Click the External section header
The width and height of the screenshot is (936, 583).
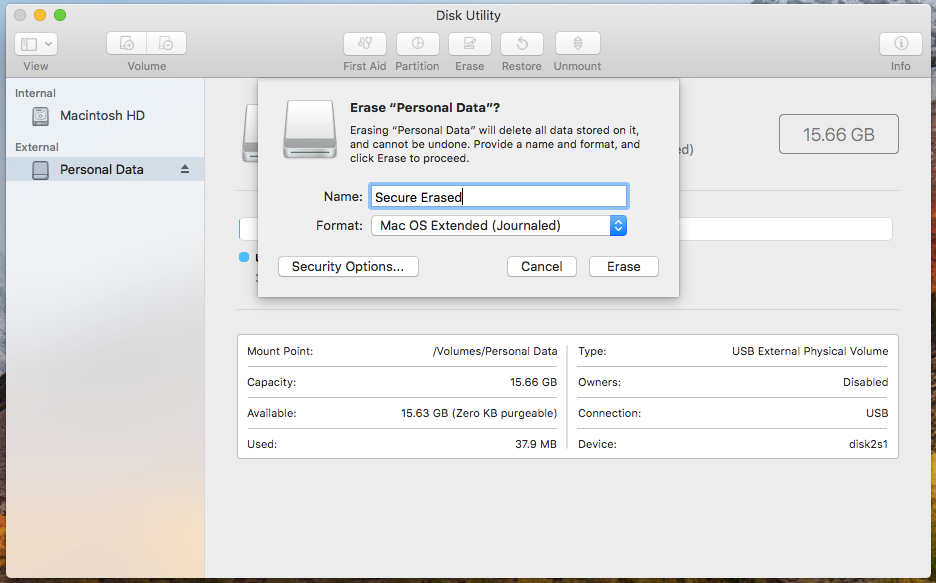[x=37, y=147]
